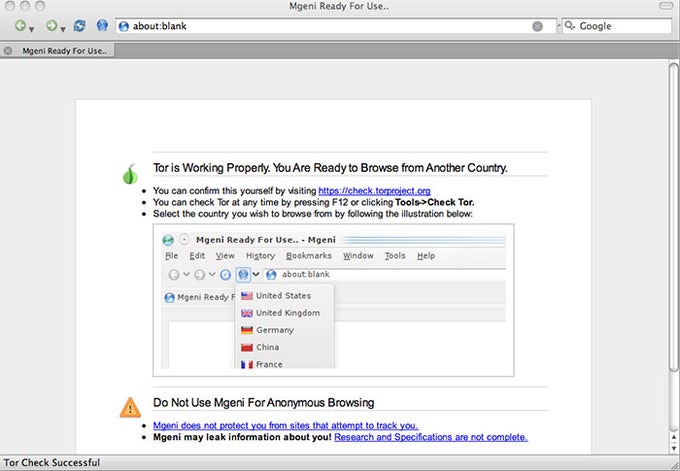Select the Mgeni Ready For Use tab
The image size is (680, 471).
tap(57, 51)
